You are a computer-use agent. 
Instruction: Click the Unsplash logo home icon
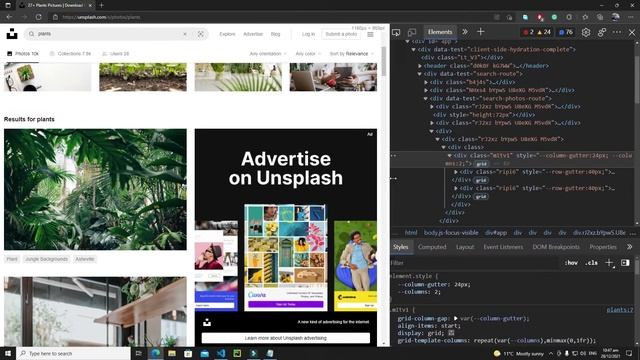point(12,34)
